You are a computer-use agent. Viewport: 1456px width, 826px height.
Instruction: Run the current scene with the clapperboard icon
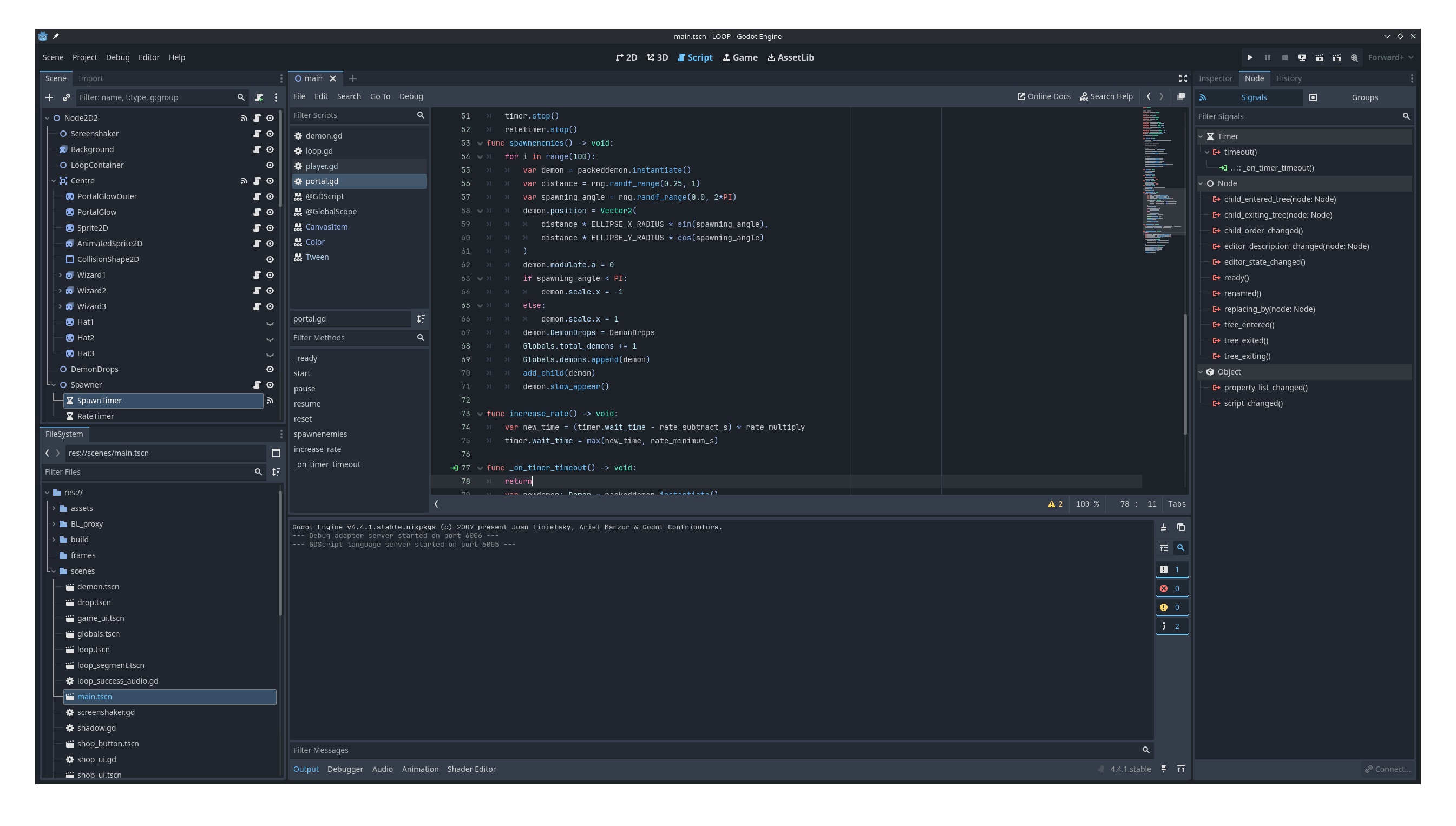click(x=1320, y=57)
